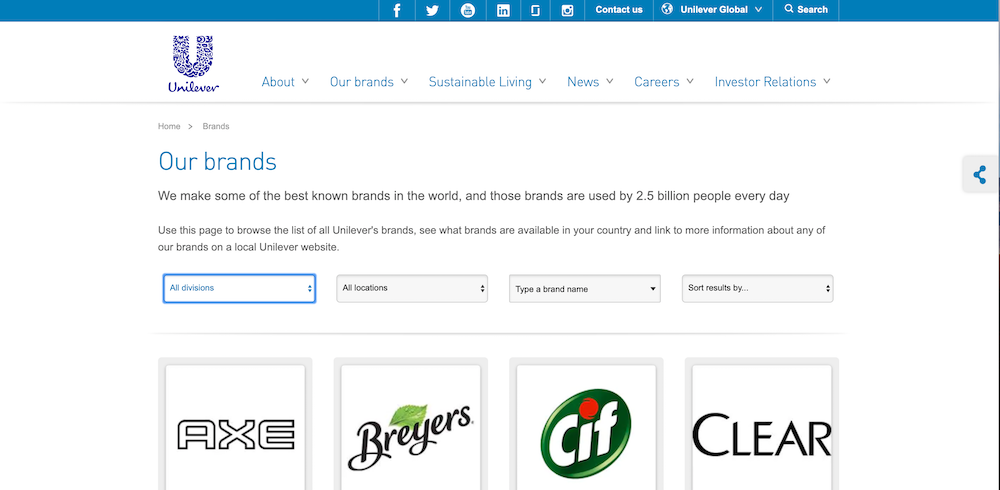
Task: Click the Search label in top bar
Action: click(x=812, y=10)
